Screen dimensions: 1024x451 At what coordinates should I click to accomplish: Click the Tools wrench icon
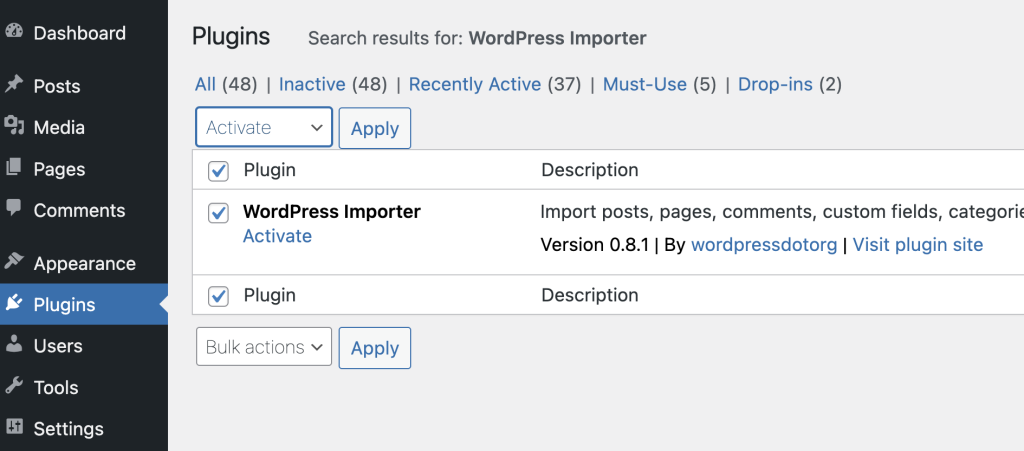pyautogui.click(x=14, y=386)
